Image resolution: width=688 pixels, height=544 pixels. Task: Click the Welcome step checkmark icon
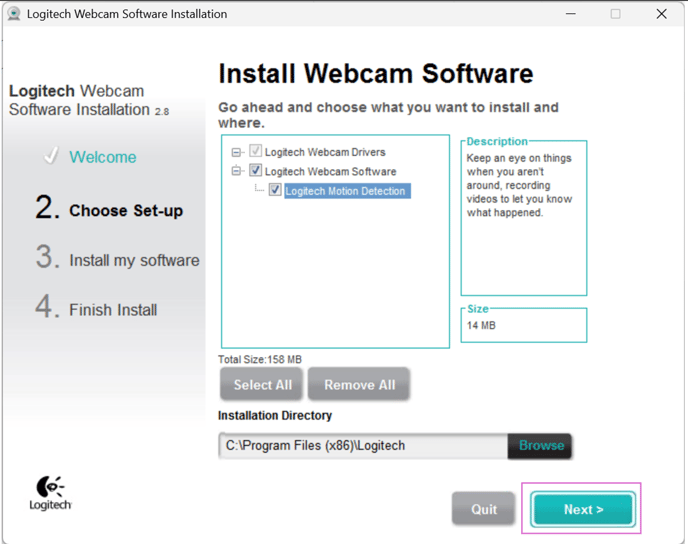51,157
